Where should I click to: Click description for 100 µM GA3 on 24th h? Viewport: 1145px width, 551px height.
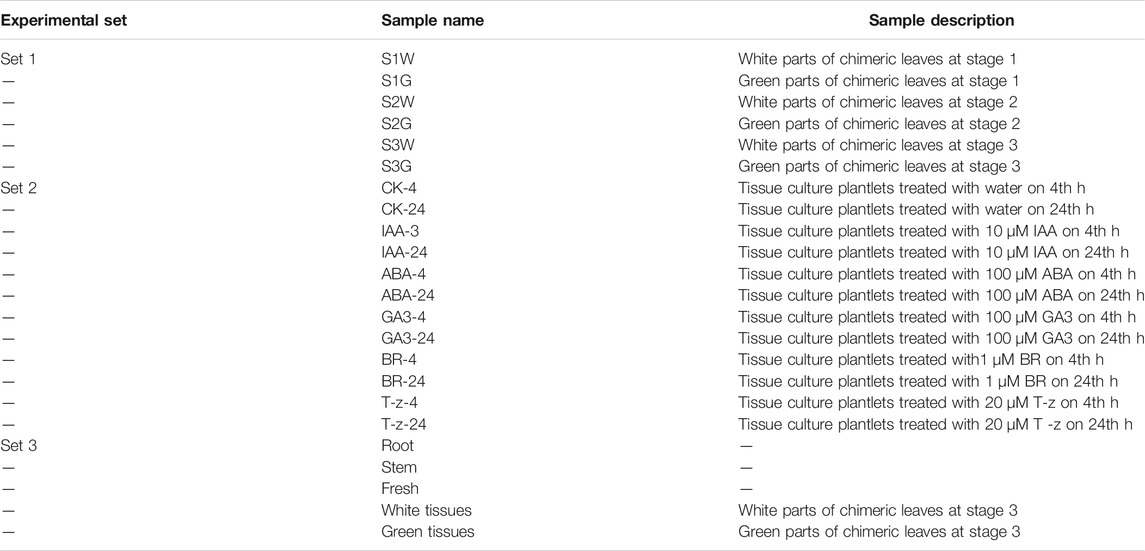click(941, 339)
